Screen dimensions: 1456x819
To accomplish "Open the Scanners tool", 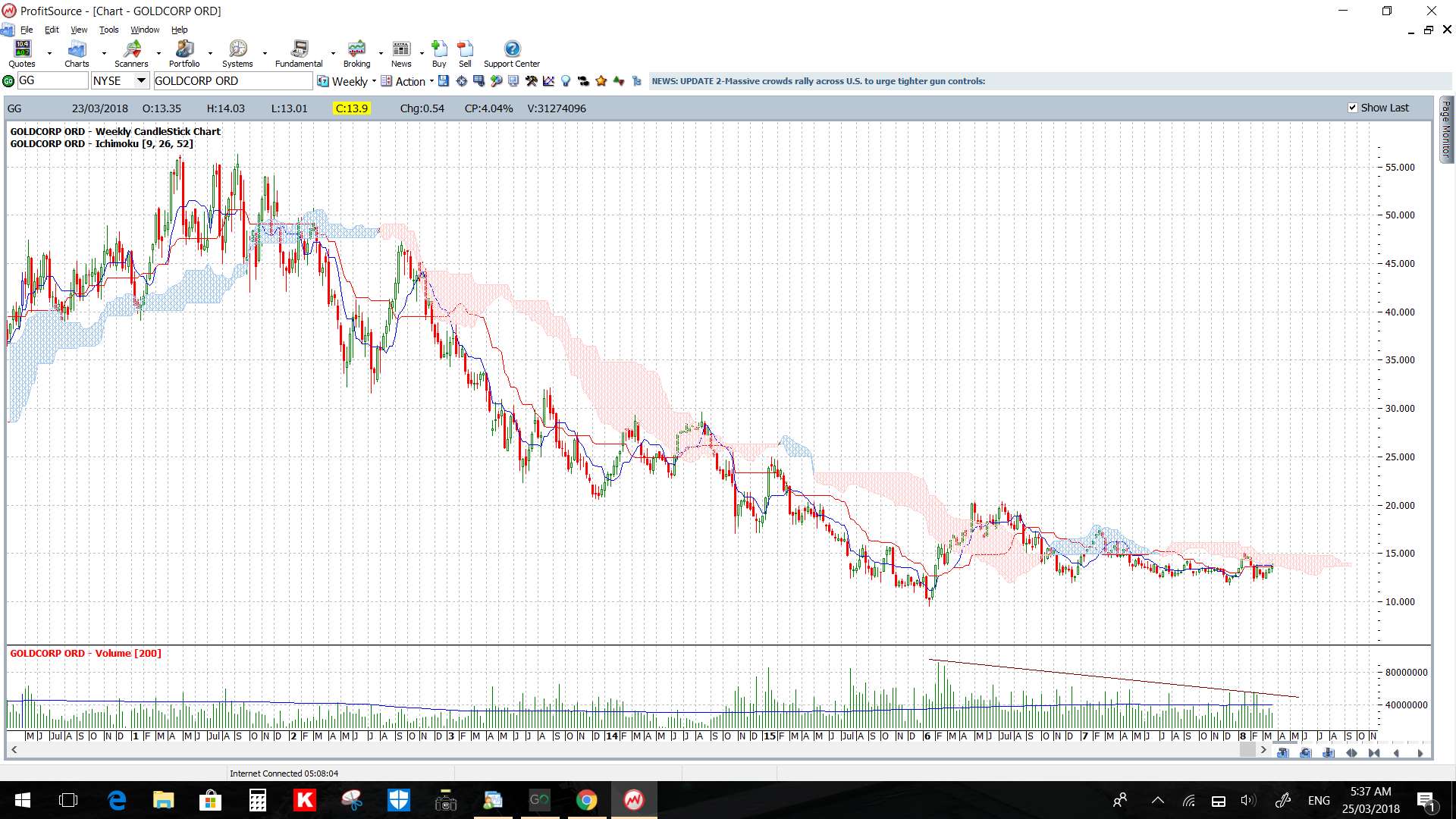I will (x=131, y=54).
